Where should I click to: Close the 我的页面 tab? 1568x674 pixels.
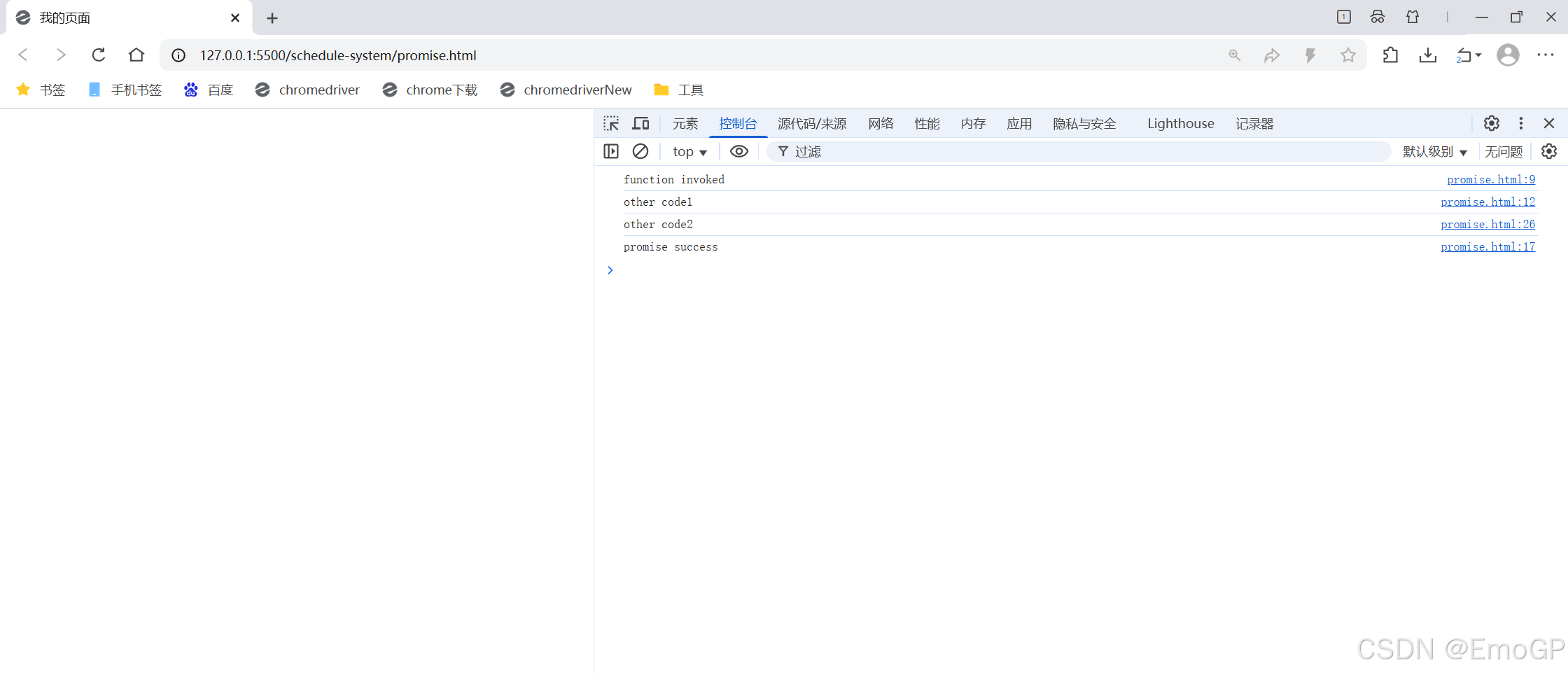[x=235, y=18]
